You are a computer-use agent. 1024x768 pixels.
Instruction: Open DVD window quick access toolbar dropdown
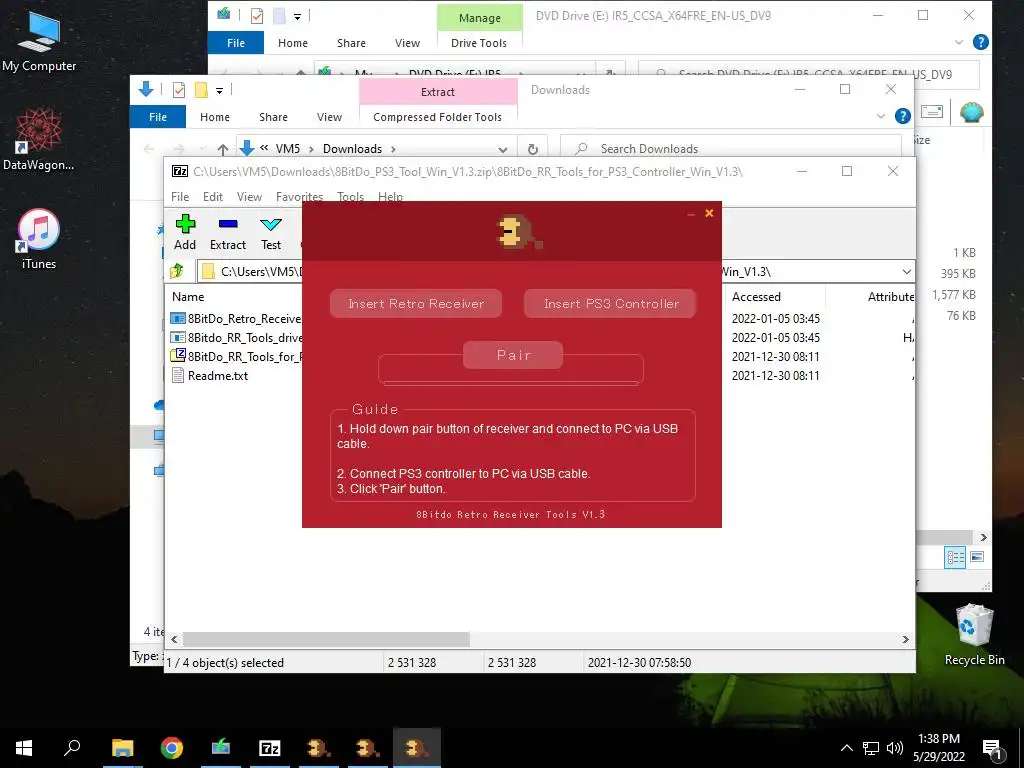(297, 17)
